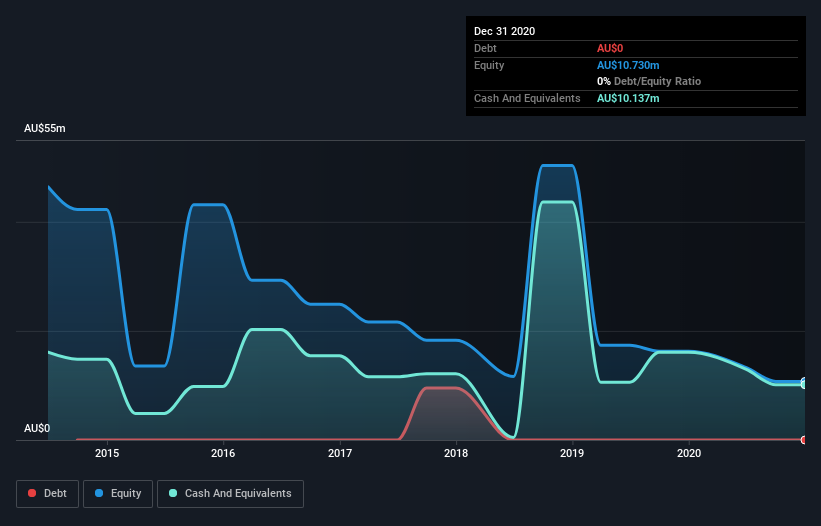
Task: Click the 0% Debt/Equity Ratio text
Action: pos(649,81)
